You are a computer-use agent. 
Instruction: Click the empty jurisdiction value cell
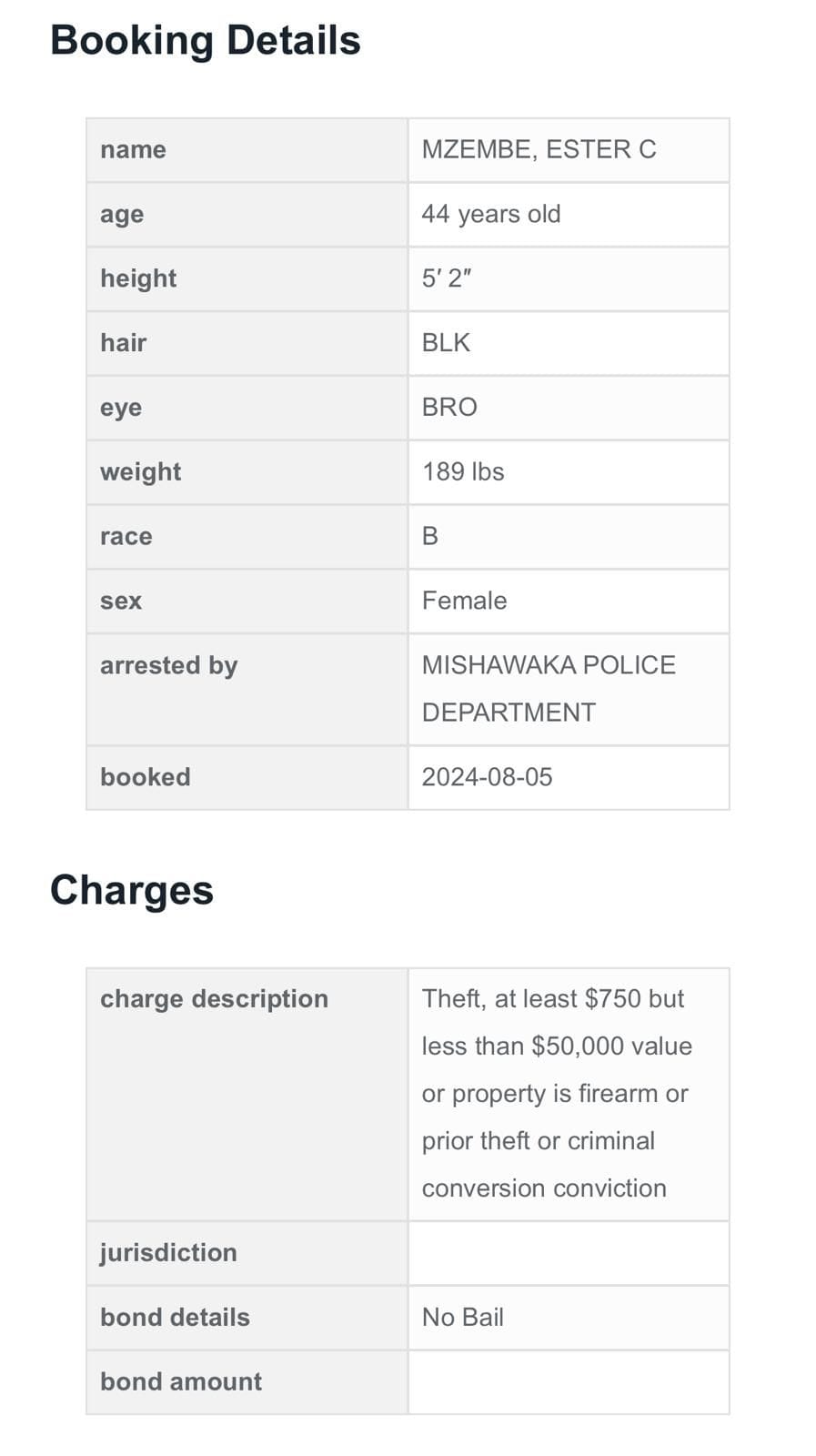pos(568,1253)
